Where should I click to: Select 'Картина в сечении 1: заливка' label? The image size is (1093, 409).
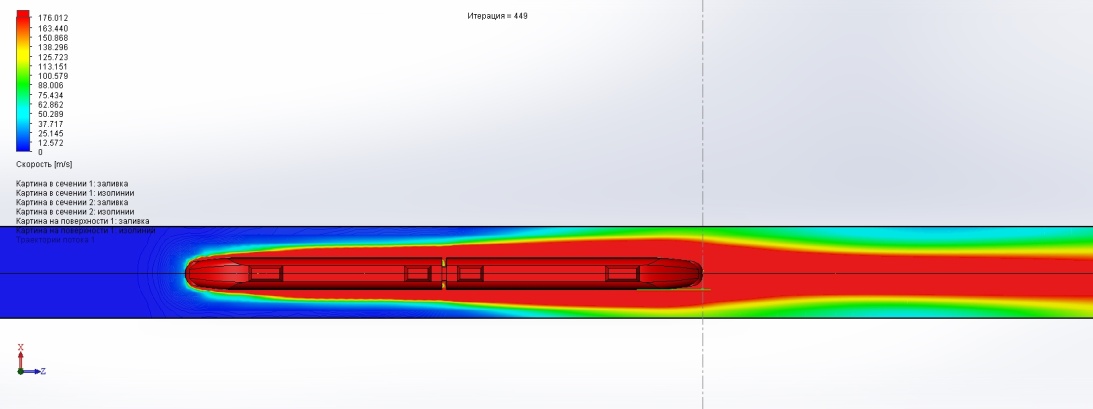pyautogui.click(x=72, y=184)
